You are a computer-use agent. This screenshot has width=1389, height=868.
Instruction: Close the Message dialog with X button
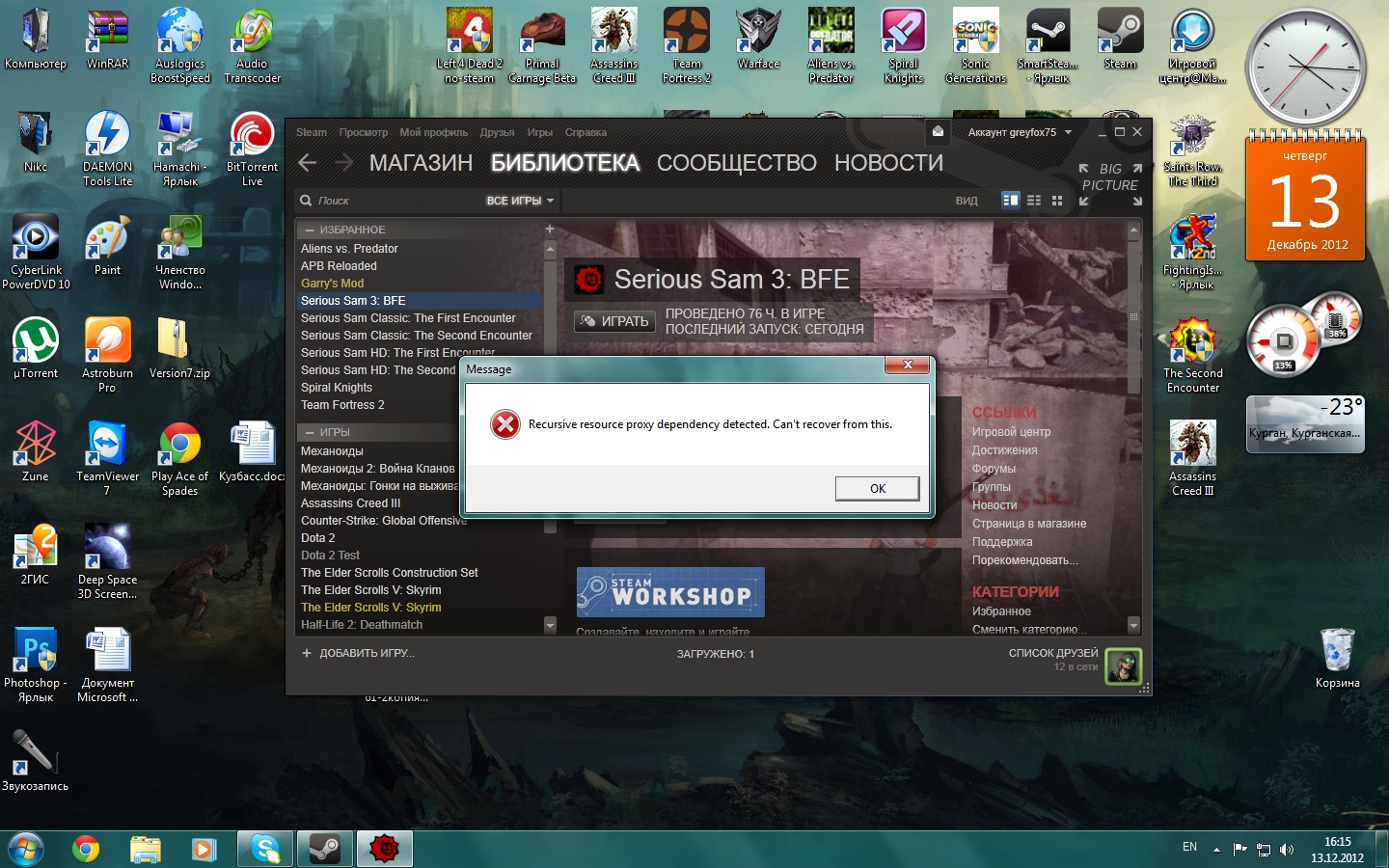click(907, 365)
